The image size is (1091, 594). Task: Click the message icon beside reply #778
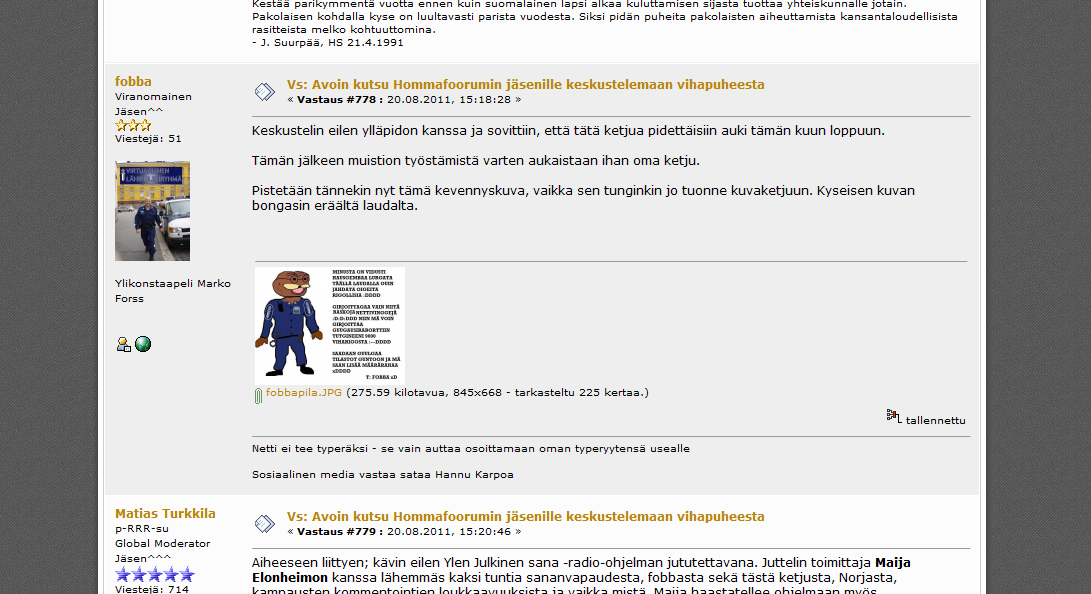pos(264,92)
